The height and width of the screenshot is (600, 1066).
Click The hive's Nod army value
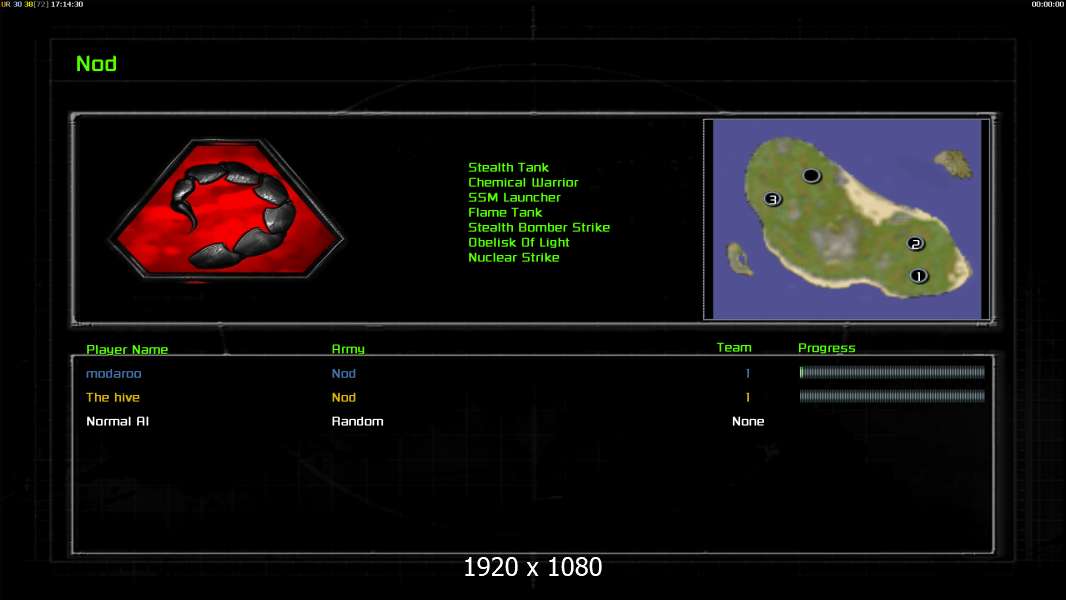click(343, 397)
